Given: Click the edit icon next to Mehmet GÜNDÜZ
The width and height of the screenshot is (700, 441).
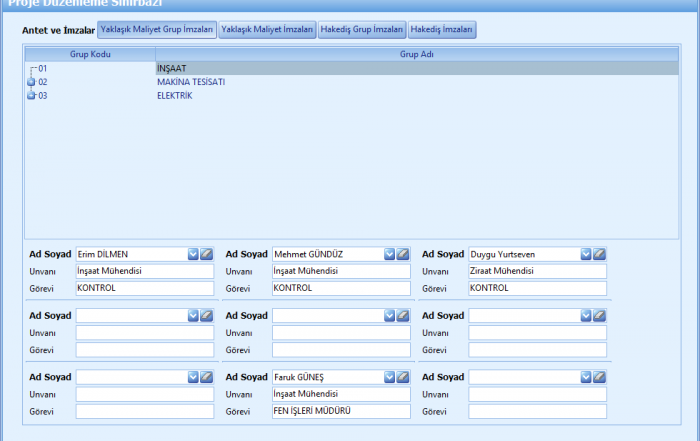Looking at the screenshot, I should (x=403, y=254).
